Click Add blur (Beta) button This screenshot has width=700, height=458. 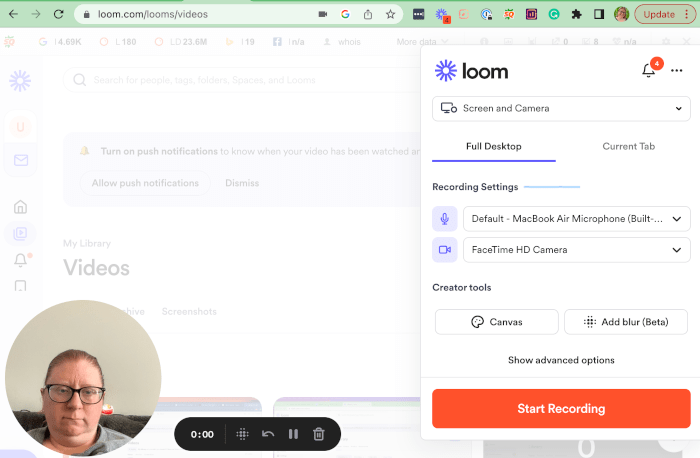click(x=626, y=322)
